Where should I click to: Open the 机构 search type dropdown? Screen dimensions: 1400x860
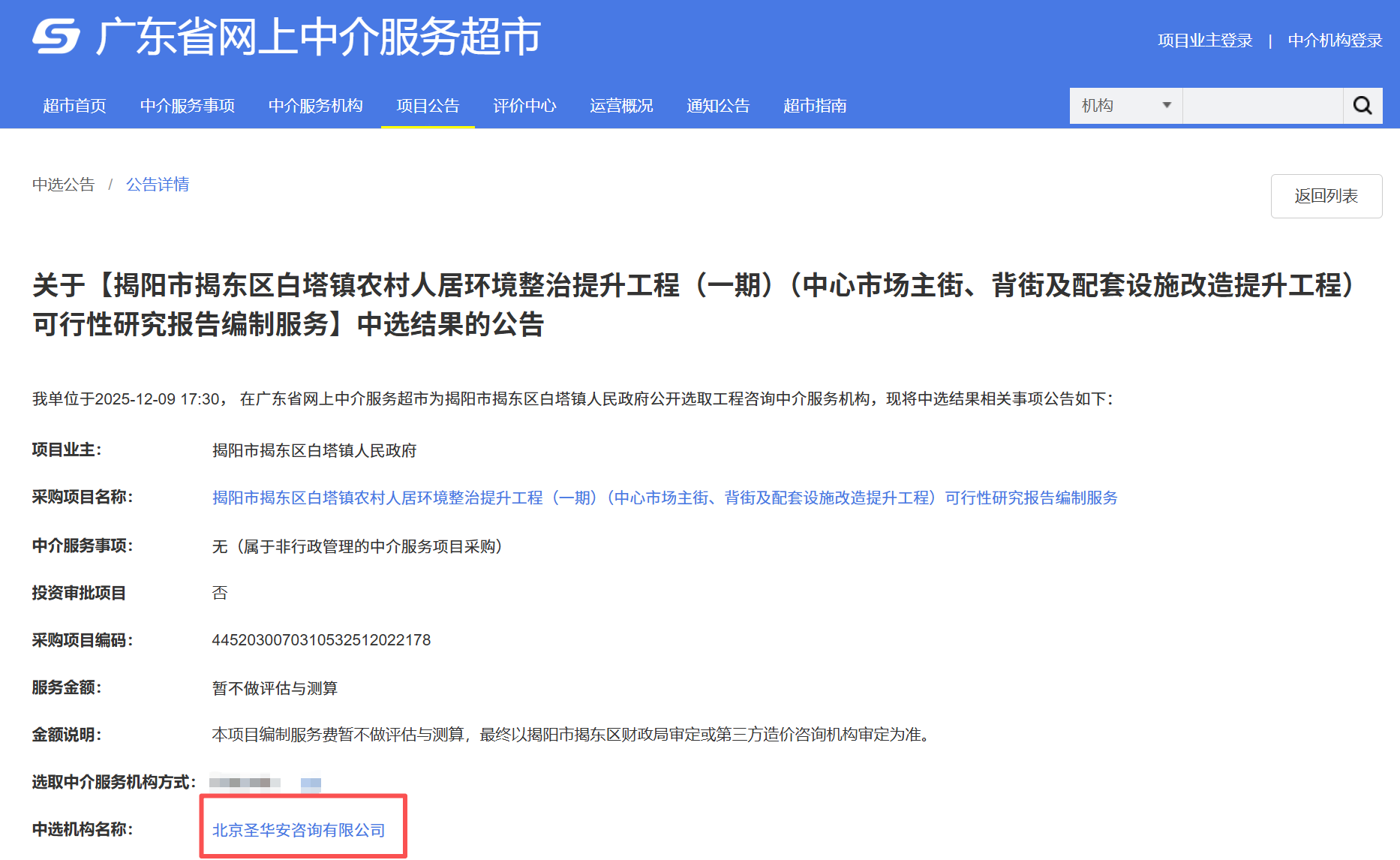(x=1125, y=106)
